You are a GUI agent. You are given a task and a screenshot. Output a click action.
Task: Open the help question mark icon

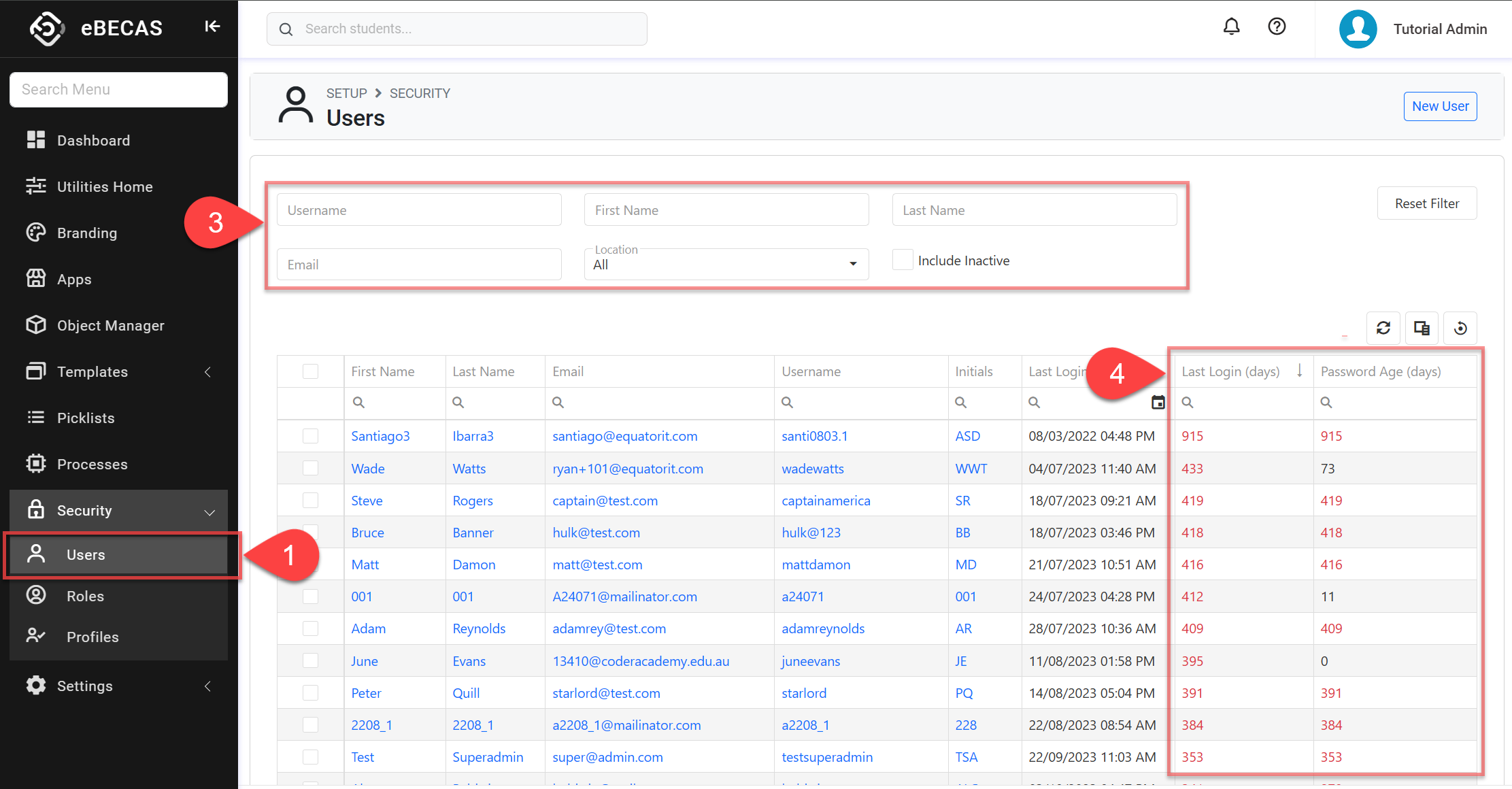pyautogui.click(x=1277, y=27)
